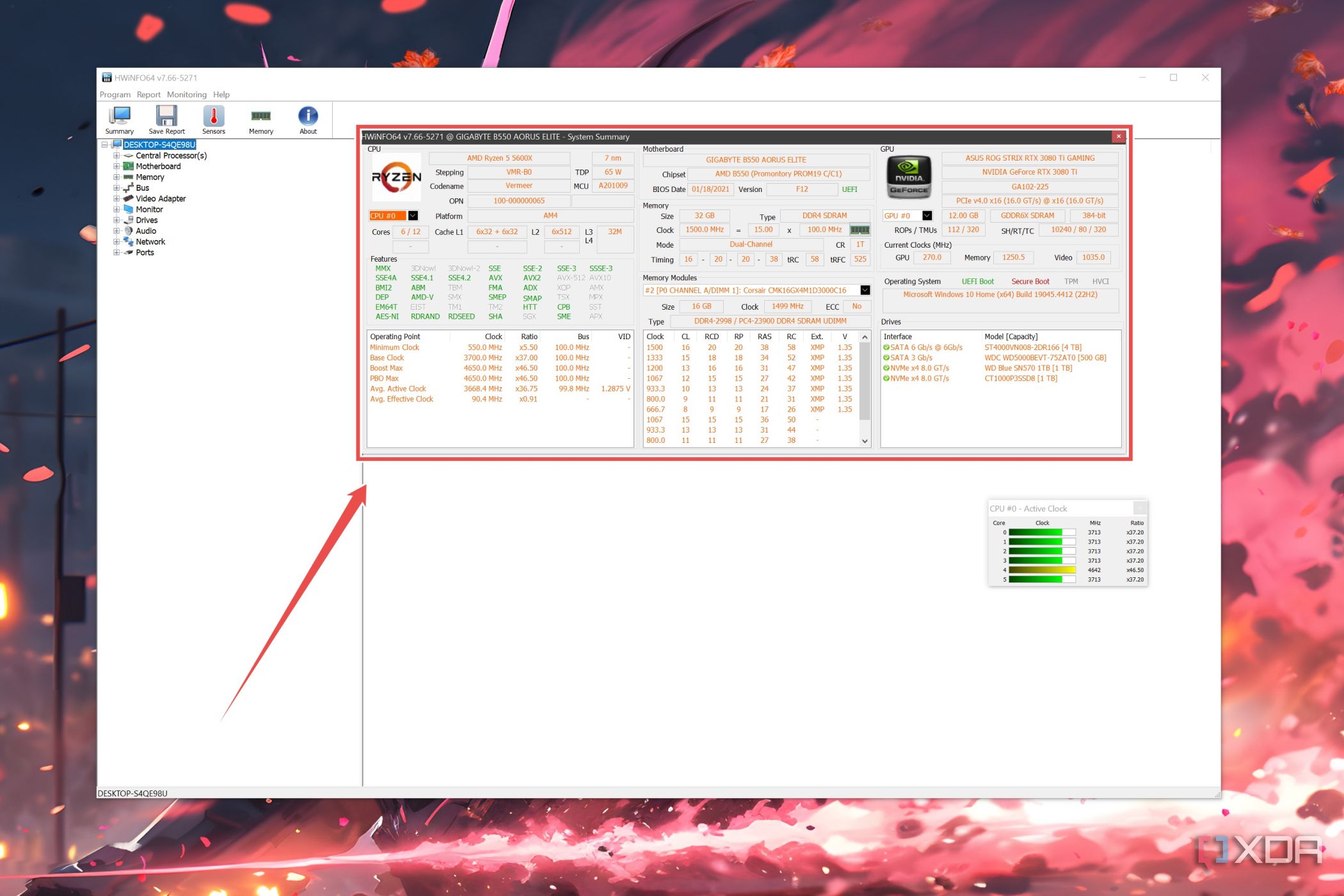Click the Memory toolbar icon
This screenshot has width=1344, height=896.
(x=261, y=120)
